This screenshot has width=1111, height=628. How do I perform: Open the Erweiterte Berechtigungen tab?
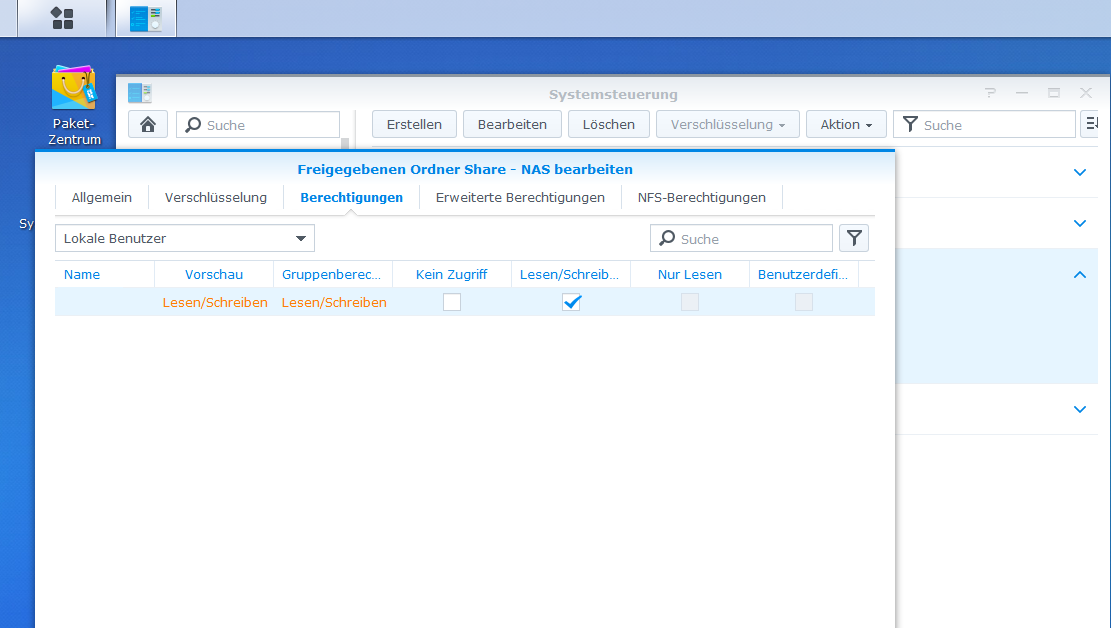tap(520, 197)
